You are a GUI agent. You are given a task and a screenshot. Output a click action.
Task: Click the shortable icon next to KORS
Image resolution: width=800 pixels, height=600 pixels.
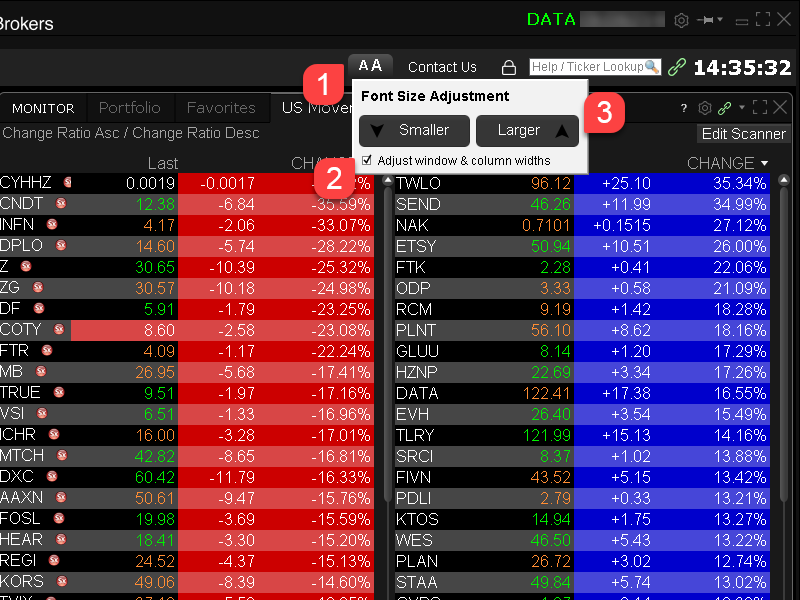point(62,581)
